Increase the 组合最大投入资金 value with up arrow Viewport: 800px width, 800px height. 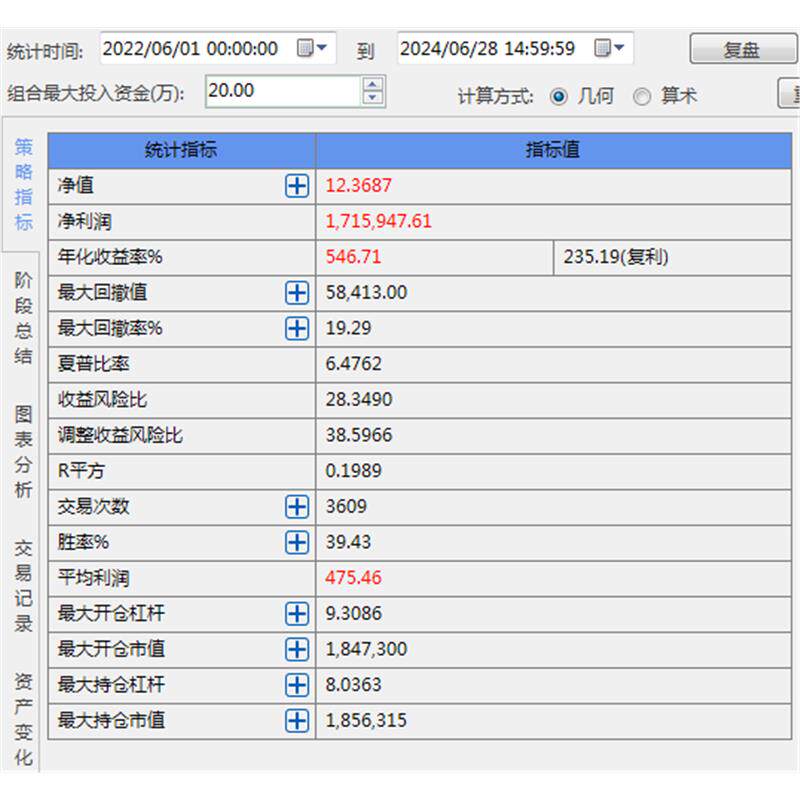[x=372, y=84]
